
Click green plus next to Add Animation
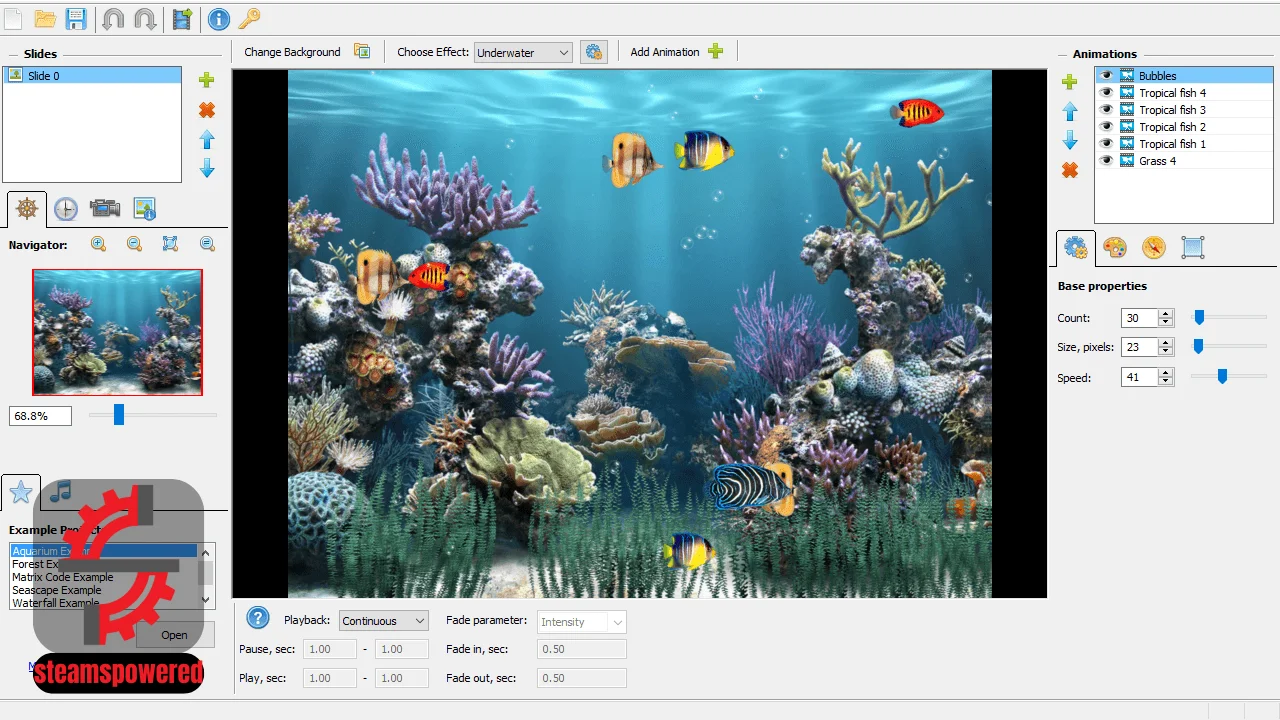[715, 52]
